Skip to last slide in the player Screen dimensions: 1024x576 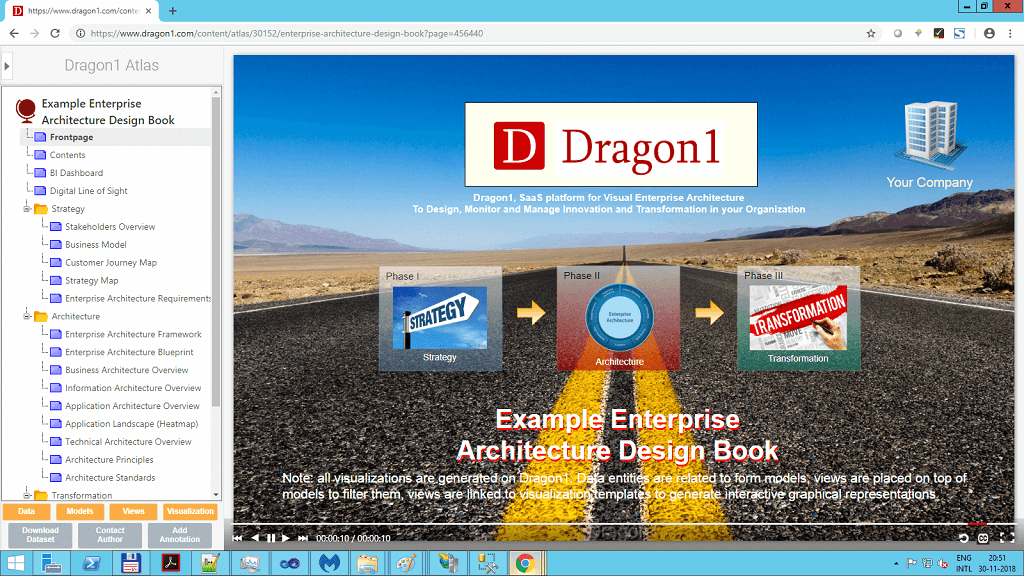(303, 538)
